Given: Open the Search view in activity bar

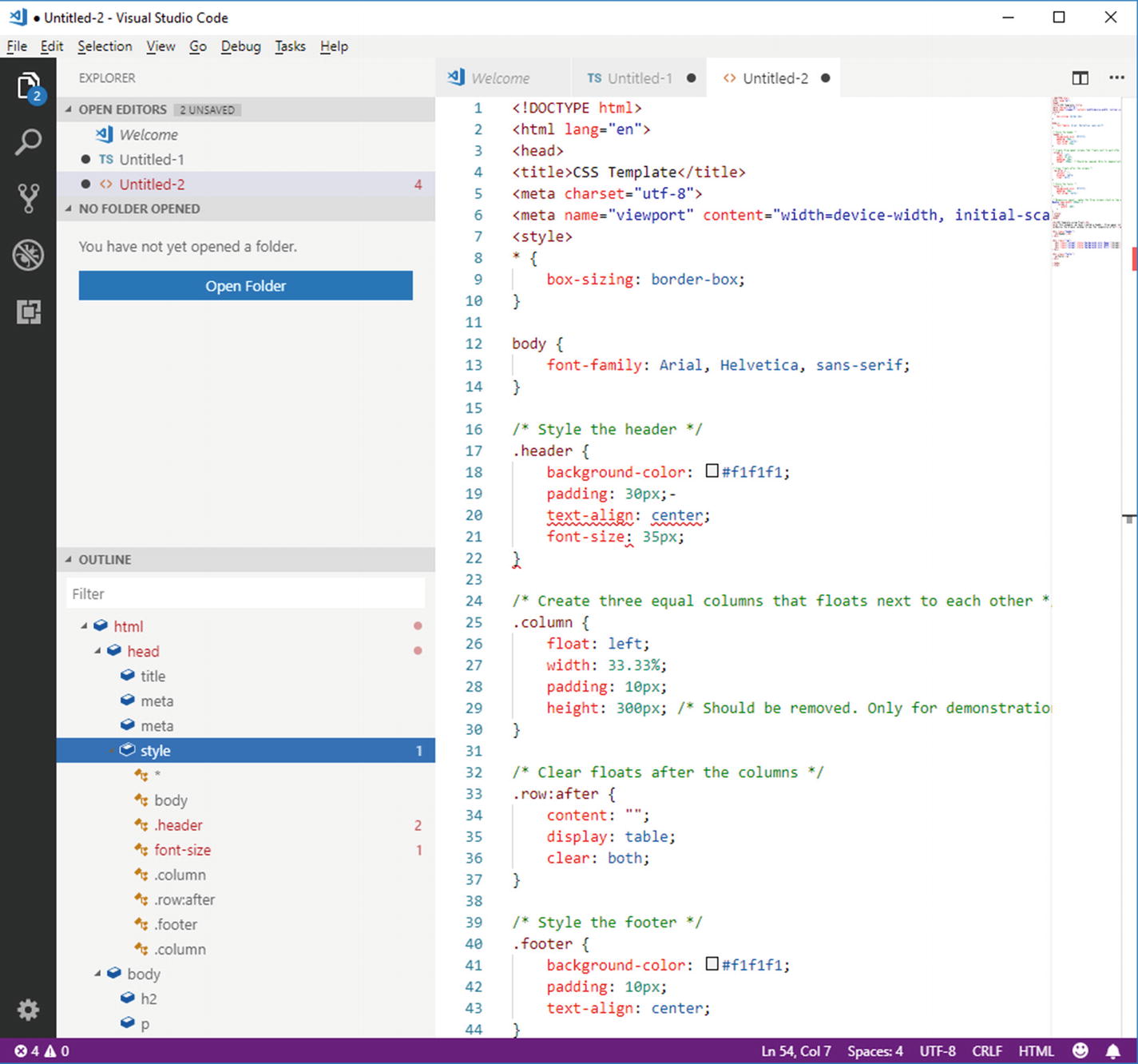Looking at the screenshot, I should point(28,143).
